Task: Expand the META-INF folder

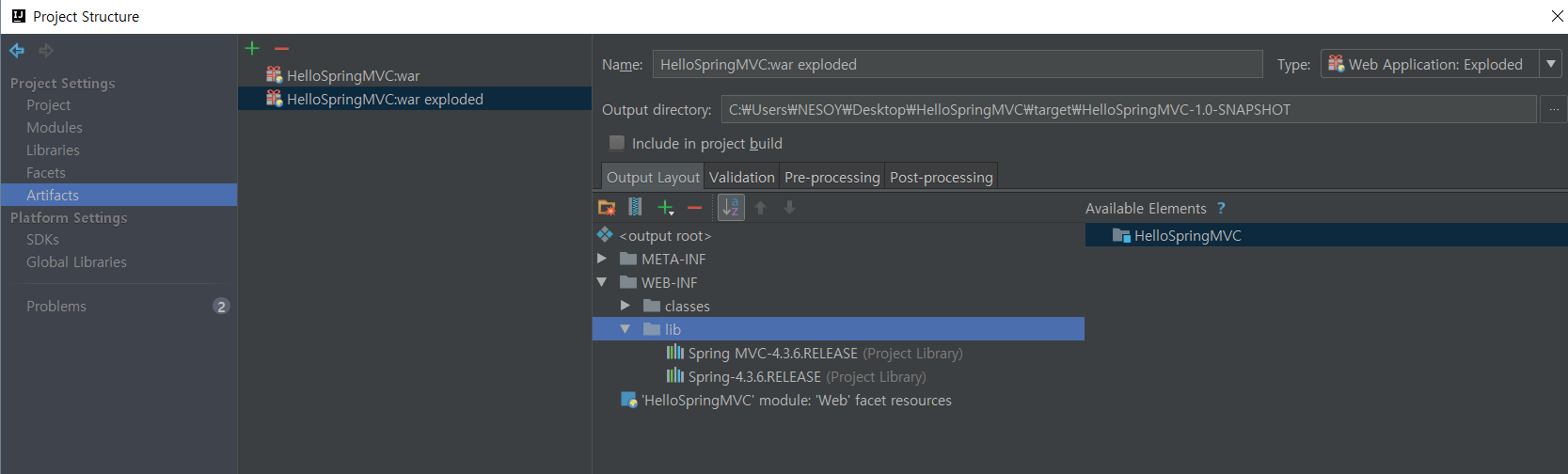Action: (602, 258)
